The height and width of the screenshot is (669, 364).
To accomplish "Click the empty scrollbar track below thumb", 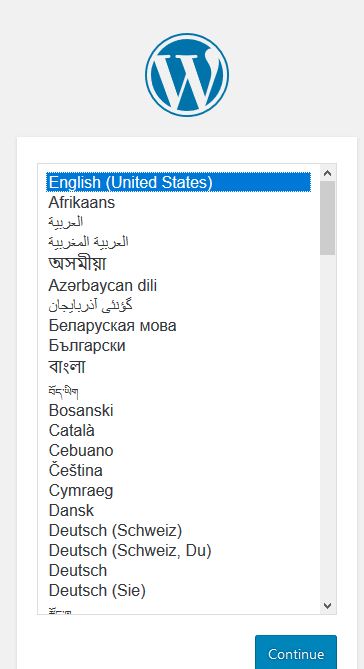I will (328, 426).
